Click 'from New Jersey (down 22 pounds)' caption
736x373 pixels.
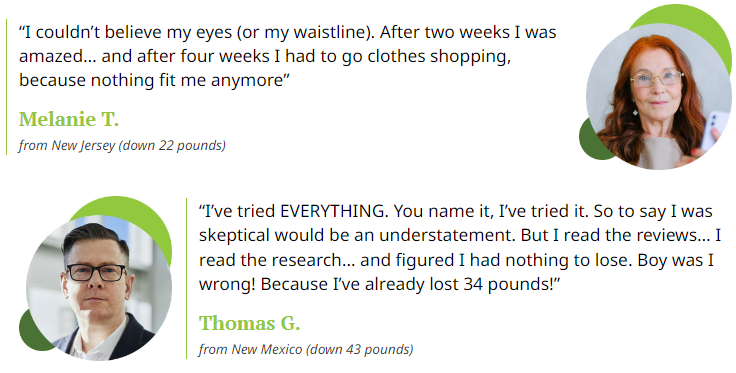pyautogui.click(x=122, y=145)
